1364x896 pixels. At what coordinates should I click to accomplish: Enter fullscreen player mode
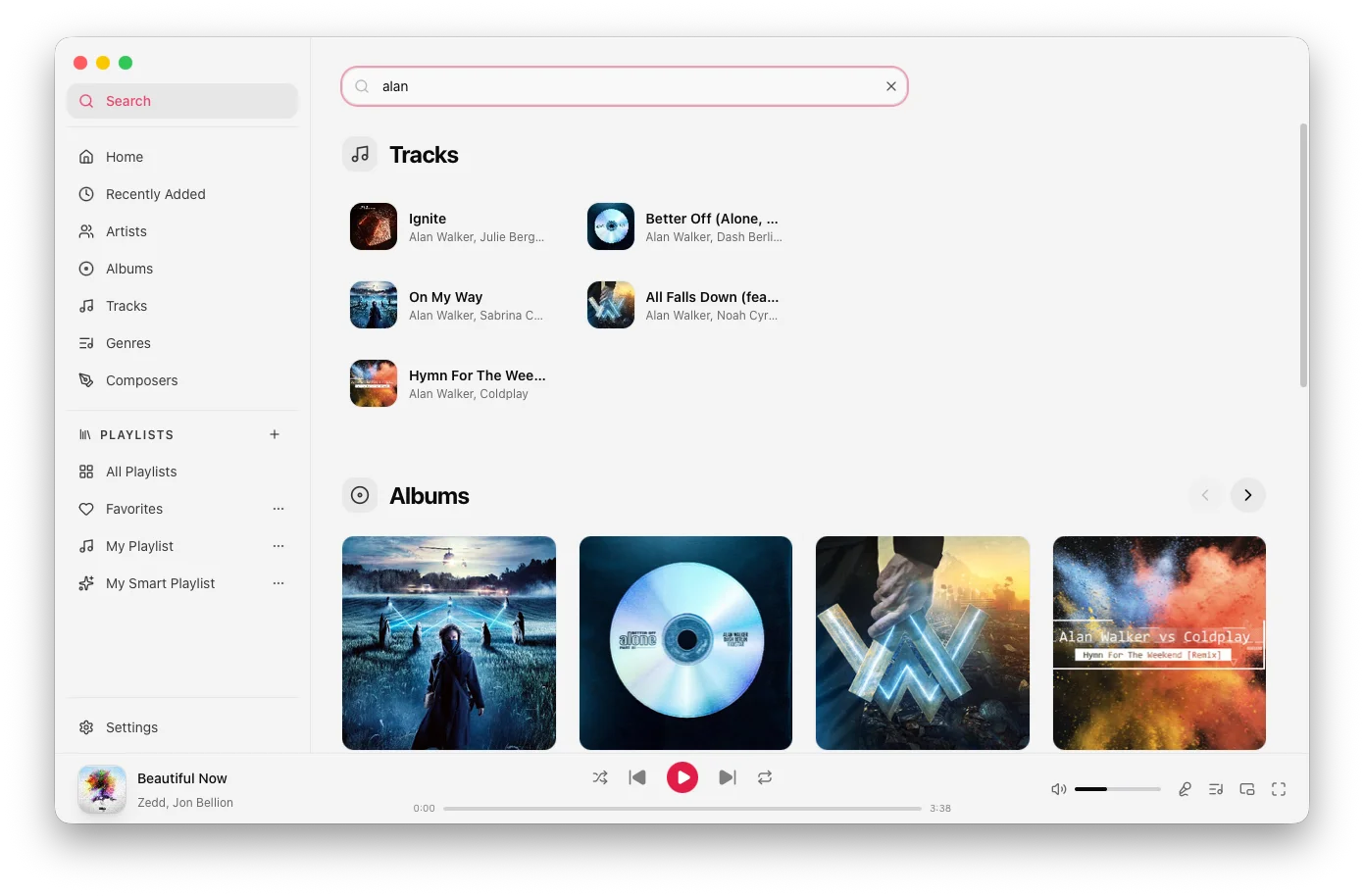[1279, 789]
